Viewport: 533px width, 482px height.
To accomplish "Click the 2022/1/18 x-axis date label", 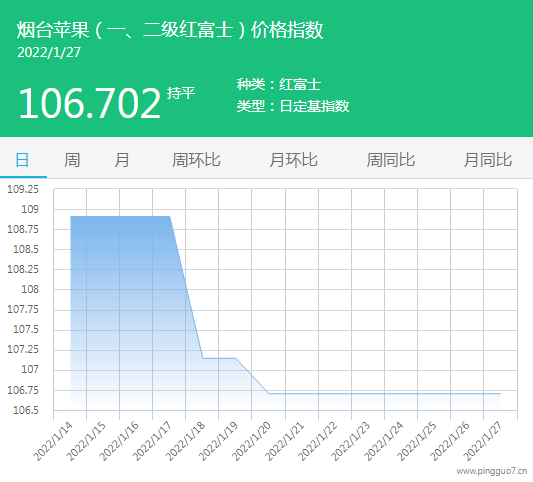I will 185,441.
